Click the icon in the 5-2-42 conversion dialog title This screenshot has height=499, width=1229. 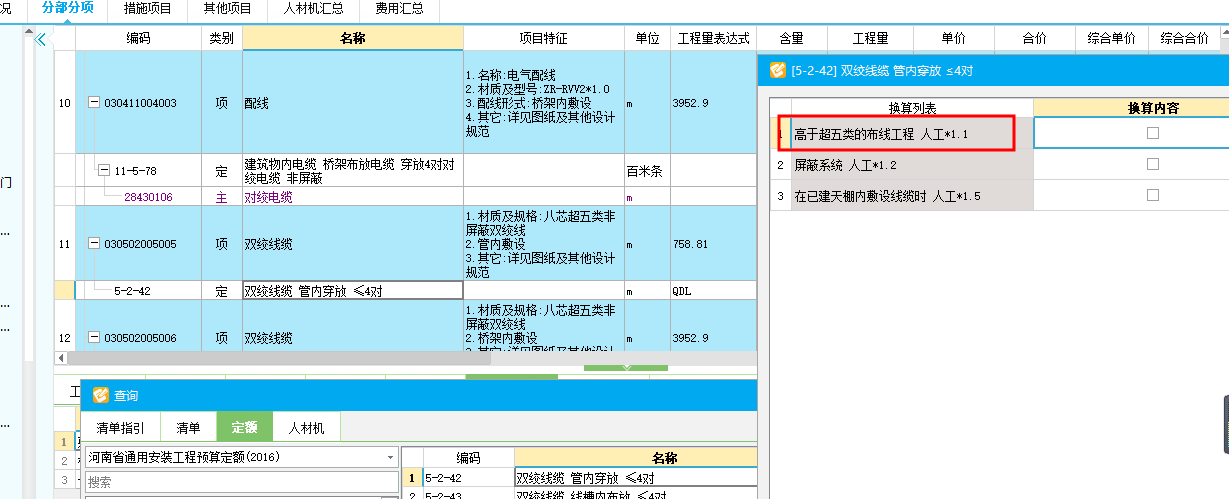point(777,71)
